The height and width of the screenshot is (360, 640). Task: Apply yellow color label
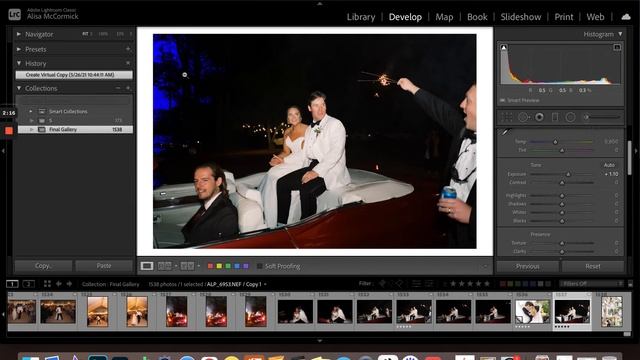(219, 266)
